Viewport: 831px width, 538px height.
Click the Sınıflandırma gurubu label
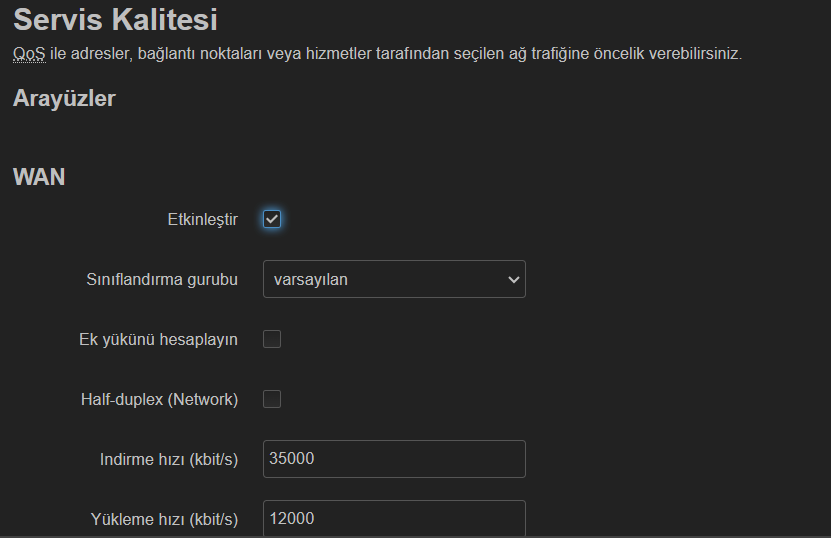click(162, 279)
